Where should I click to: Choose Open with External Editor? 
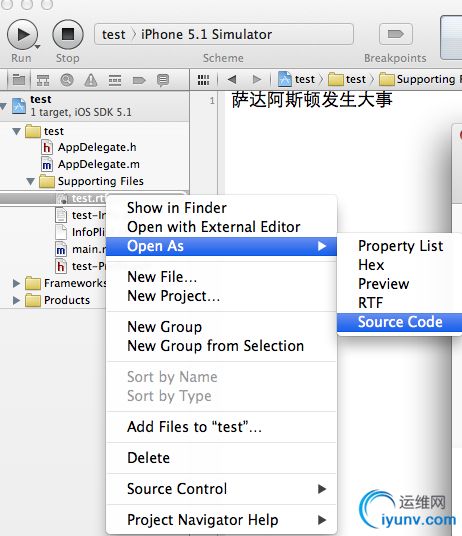point(221,227)
